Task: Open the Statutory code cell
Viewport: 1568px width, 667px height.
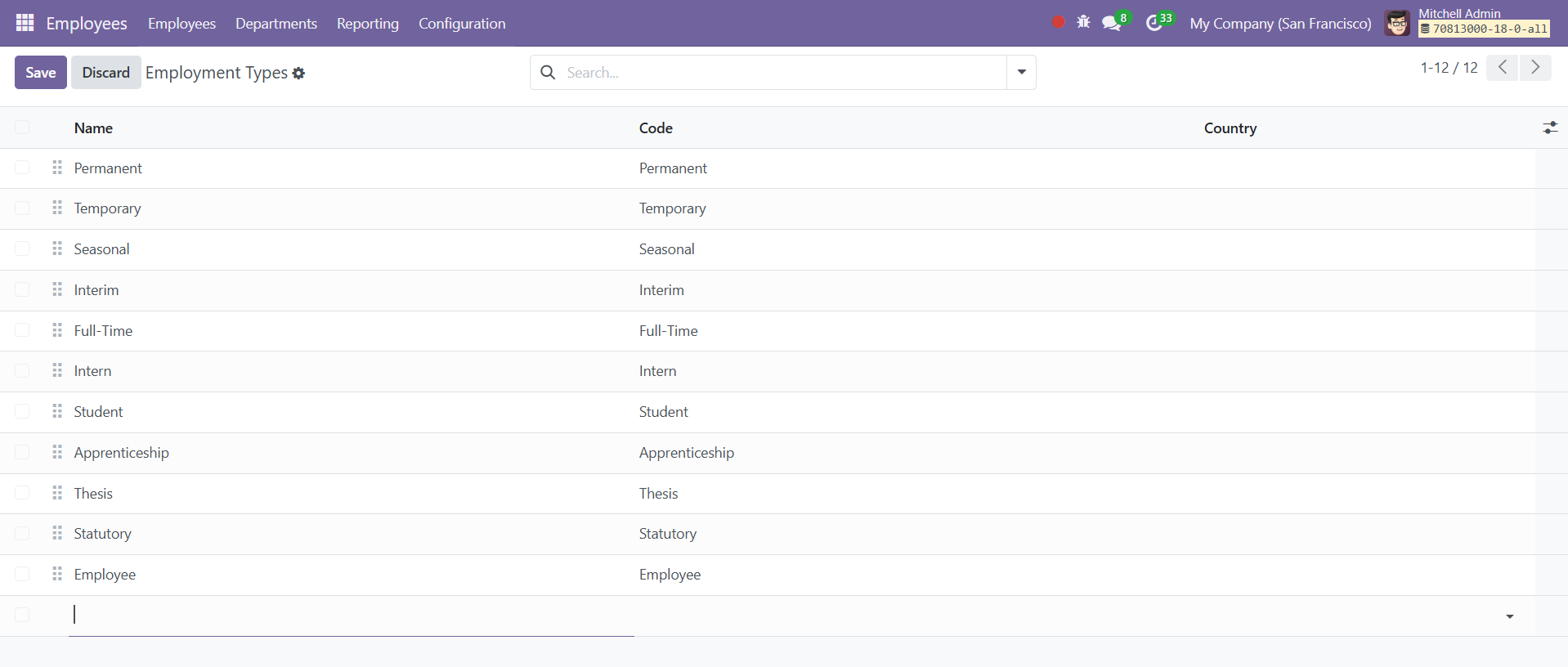Action: [917, 534]
